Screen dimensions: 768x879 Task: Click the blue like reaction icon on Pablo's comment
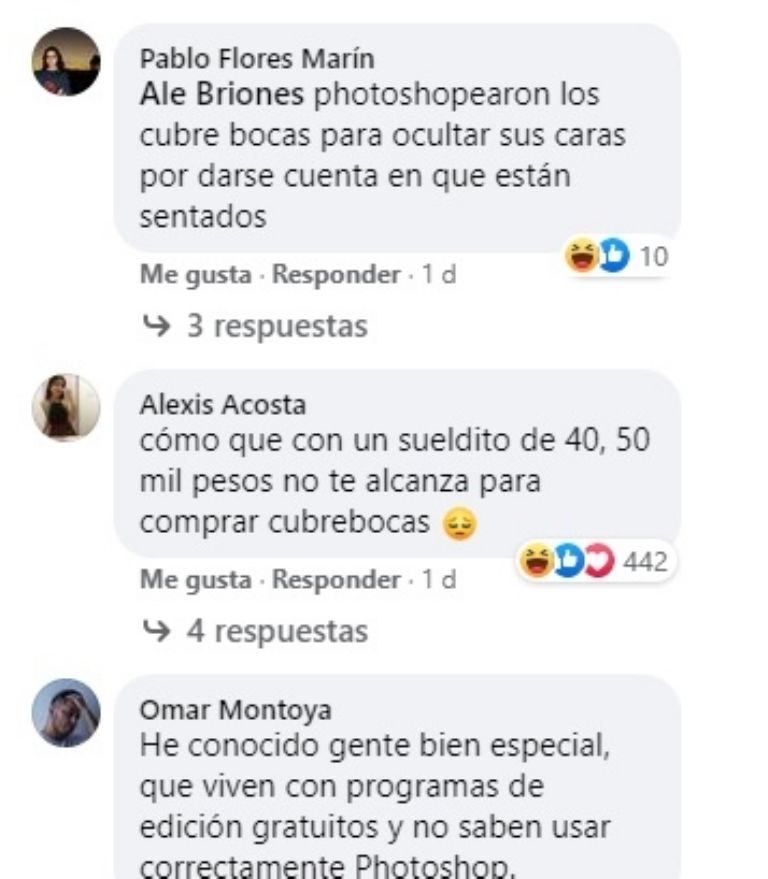click(x=613, y=255)
